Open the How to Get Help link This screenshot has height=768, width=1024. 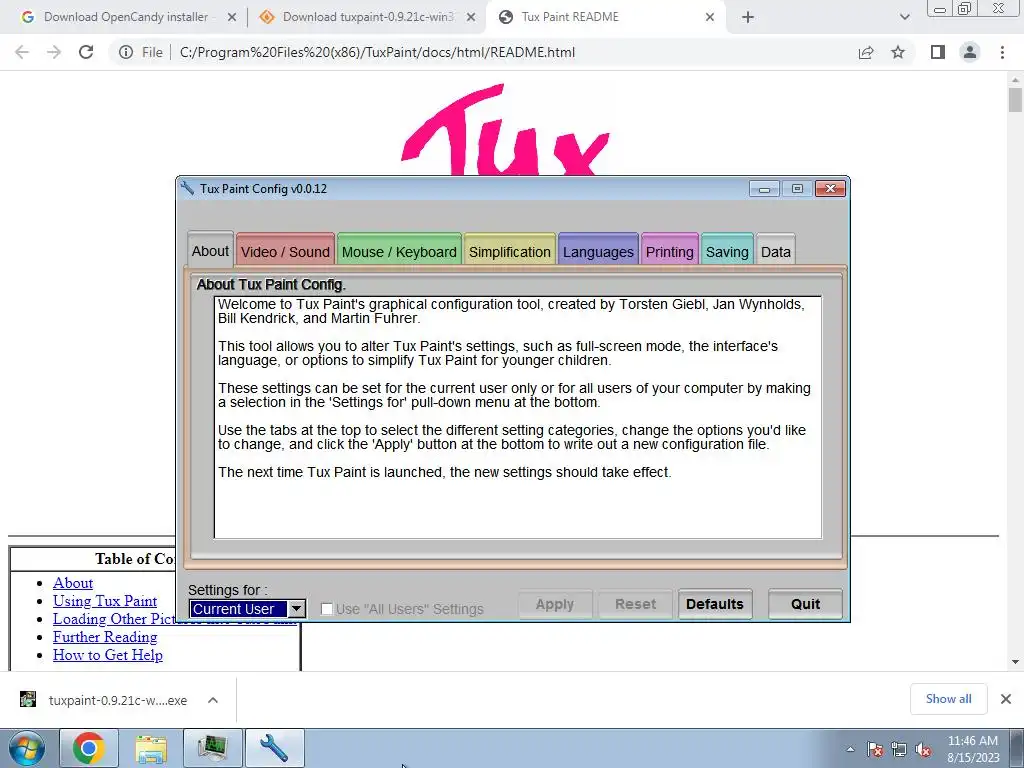click(x=108, y=655)
